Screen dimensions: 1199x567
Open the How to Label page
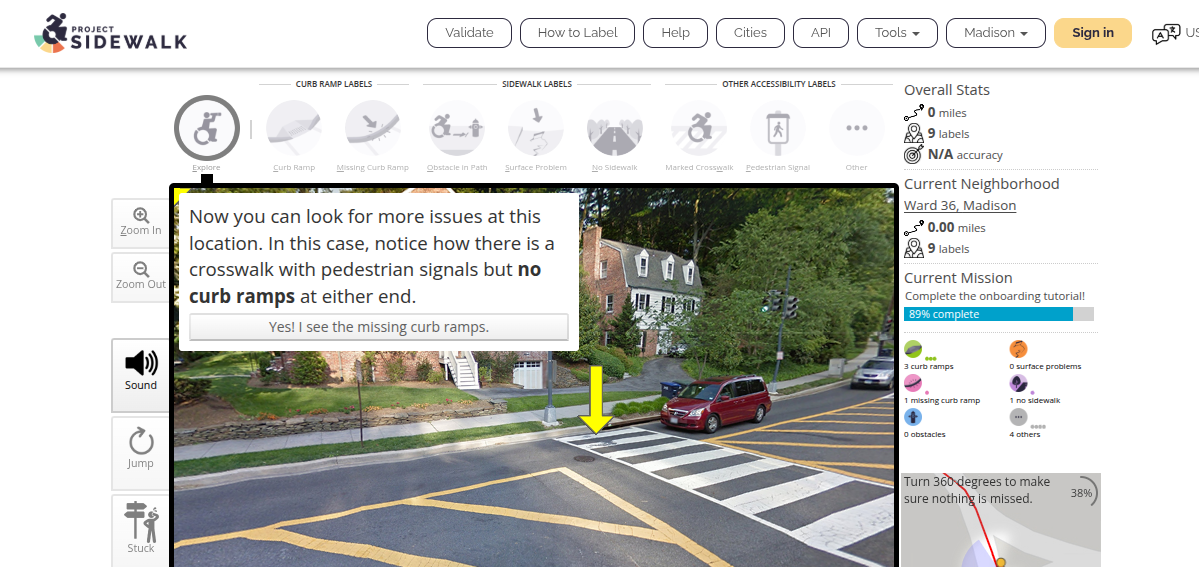click(577, 33)
